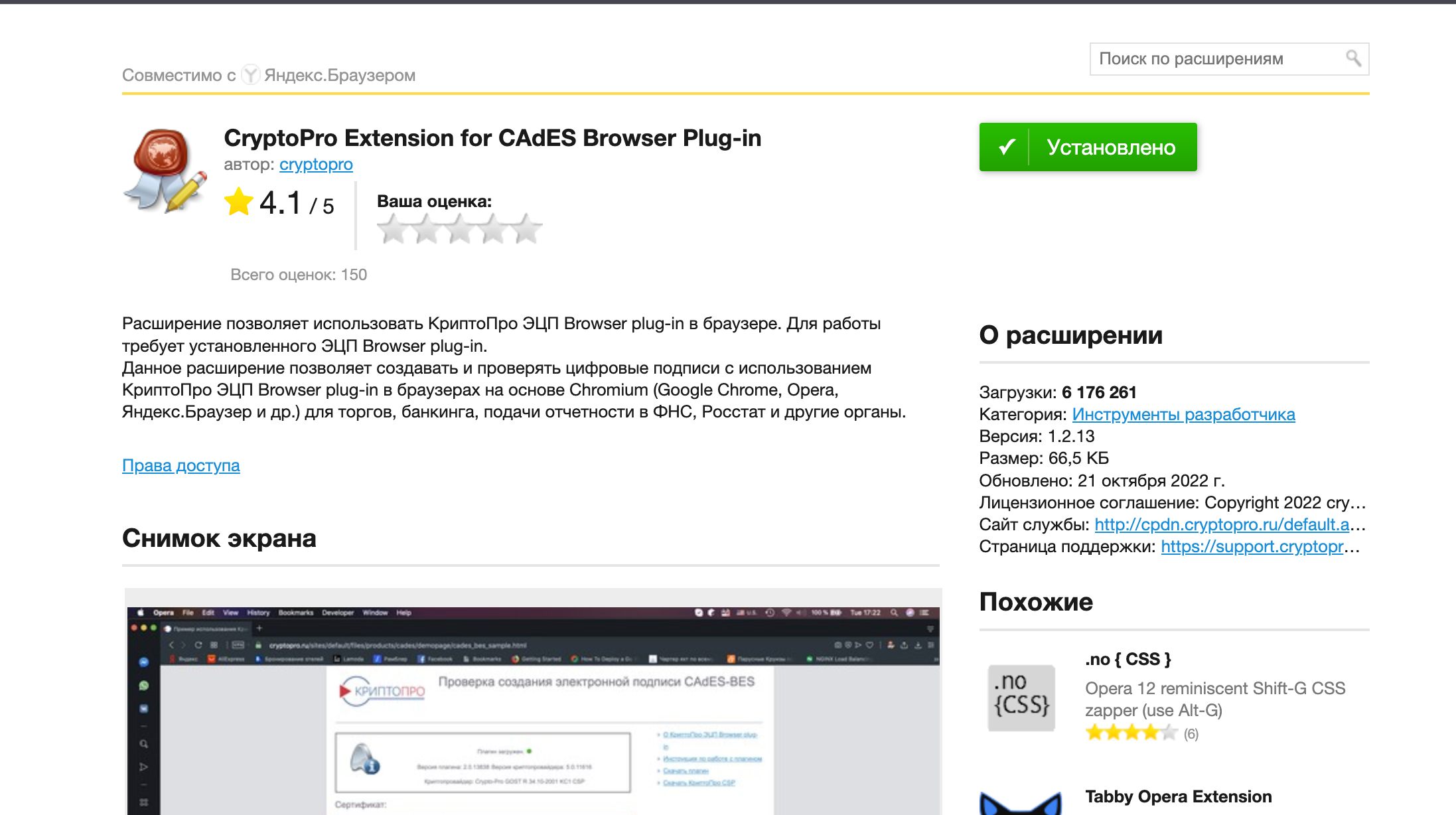1456x815 pixels.
Task: Click the search magnifier icon
Action: pos(1353,58)
